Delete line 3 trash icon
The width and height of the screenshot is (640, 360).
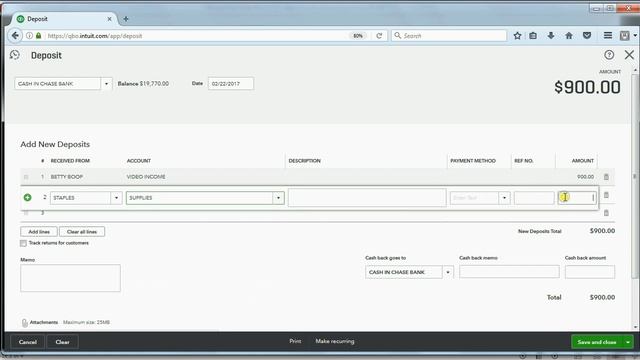[x=606, y=213]
